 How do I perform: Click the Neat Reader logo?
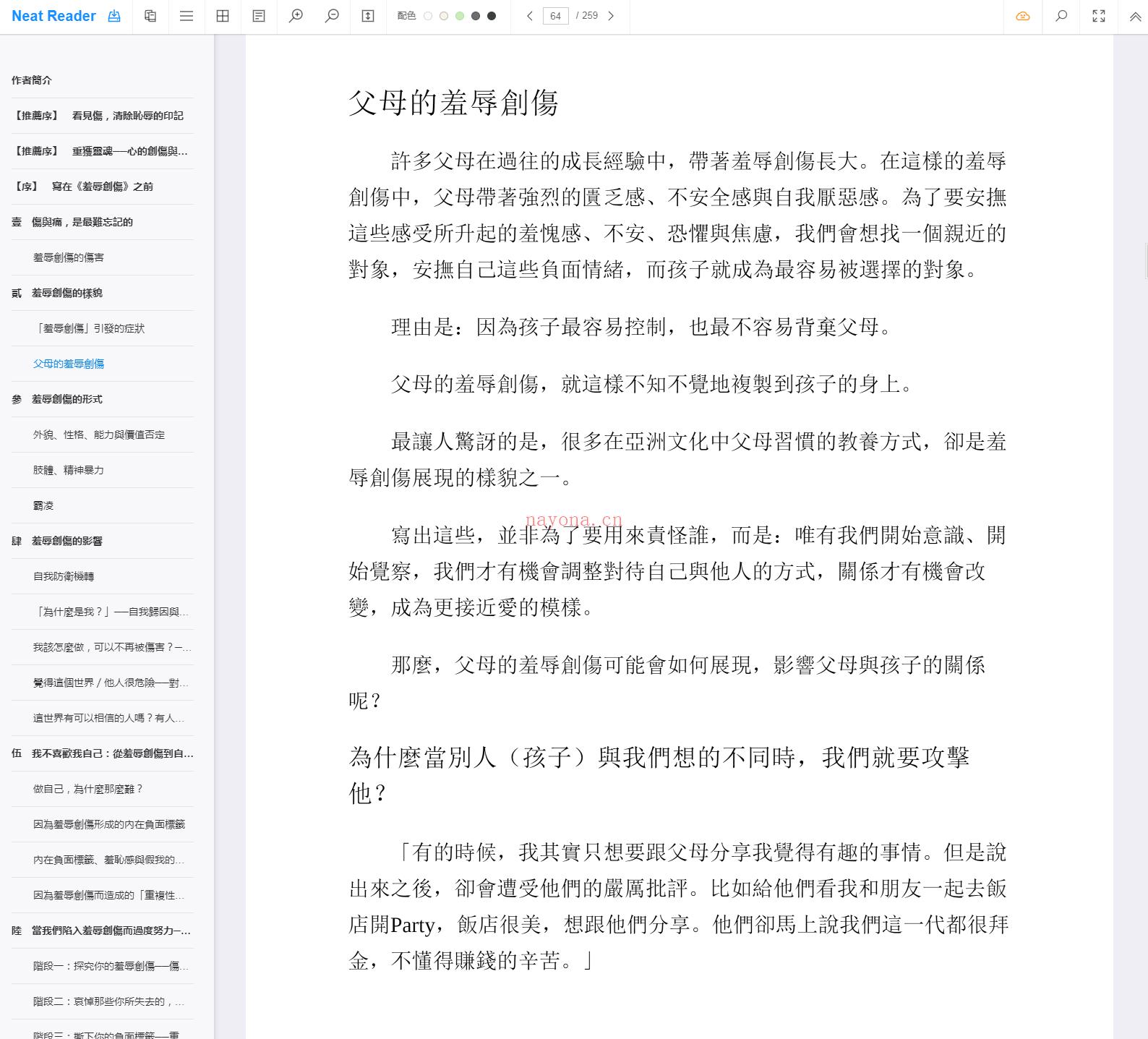pyautogui.click(x=53, y=16)
